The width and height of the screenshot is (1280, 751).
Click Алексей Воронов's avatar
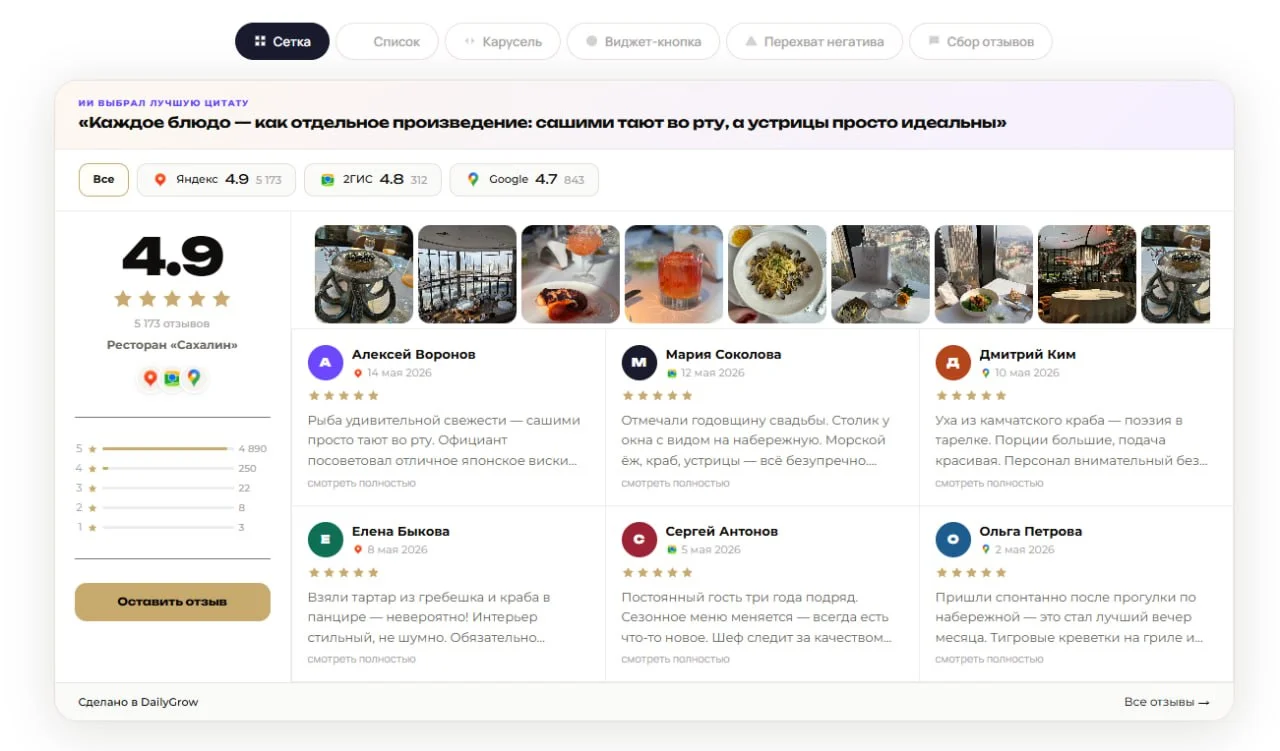(x=325, y=362)
